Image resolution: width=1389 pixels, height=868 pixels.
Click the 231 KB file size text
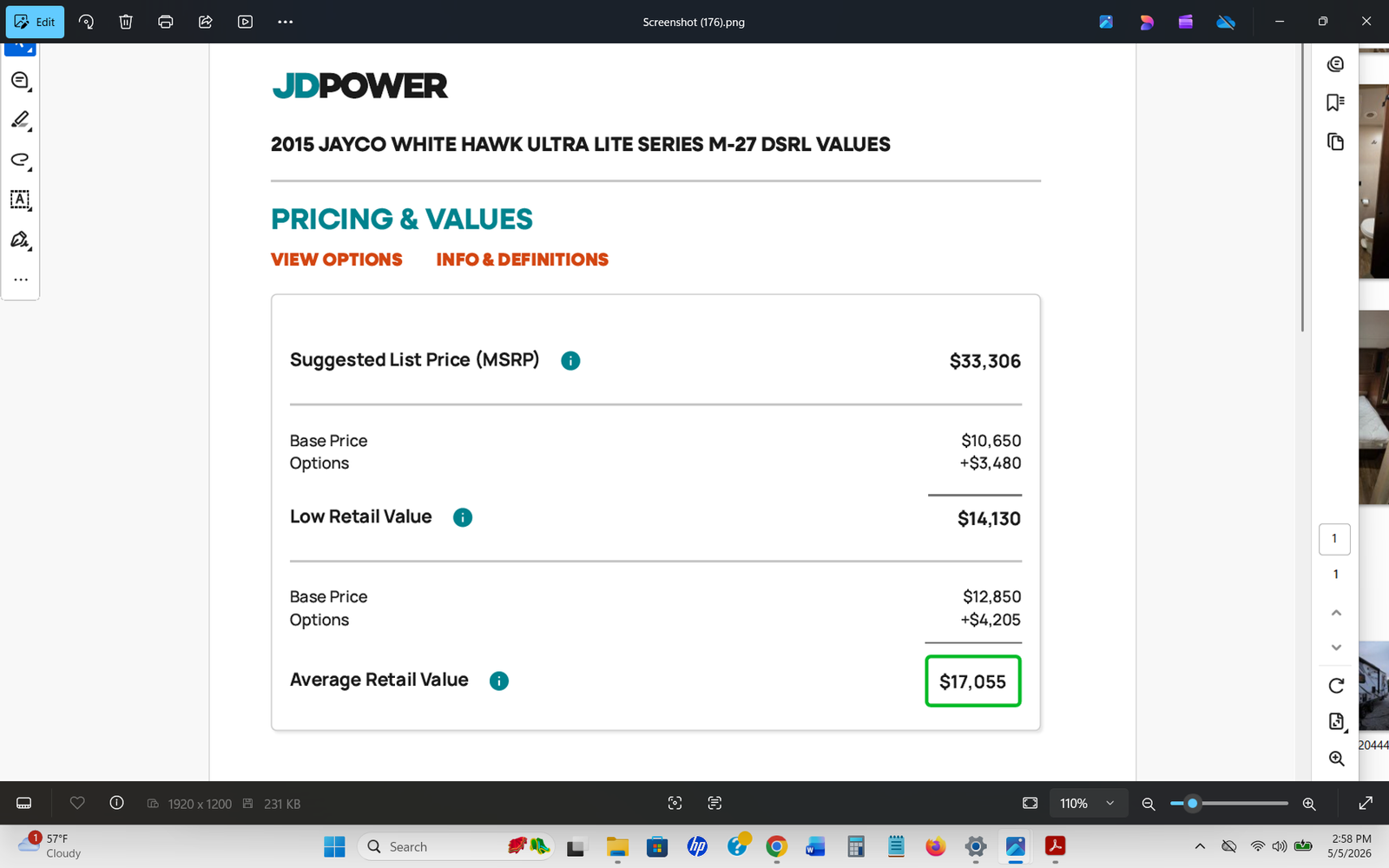pyautogui.click(x=282, y=804)
